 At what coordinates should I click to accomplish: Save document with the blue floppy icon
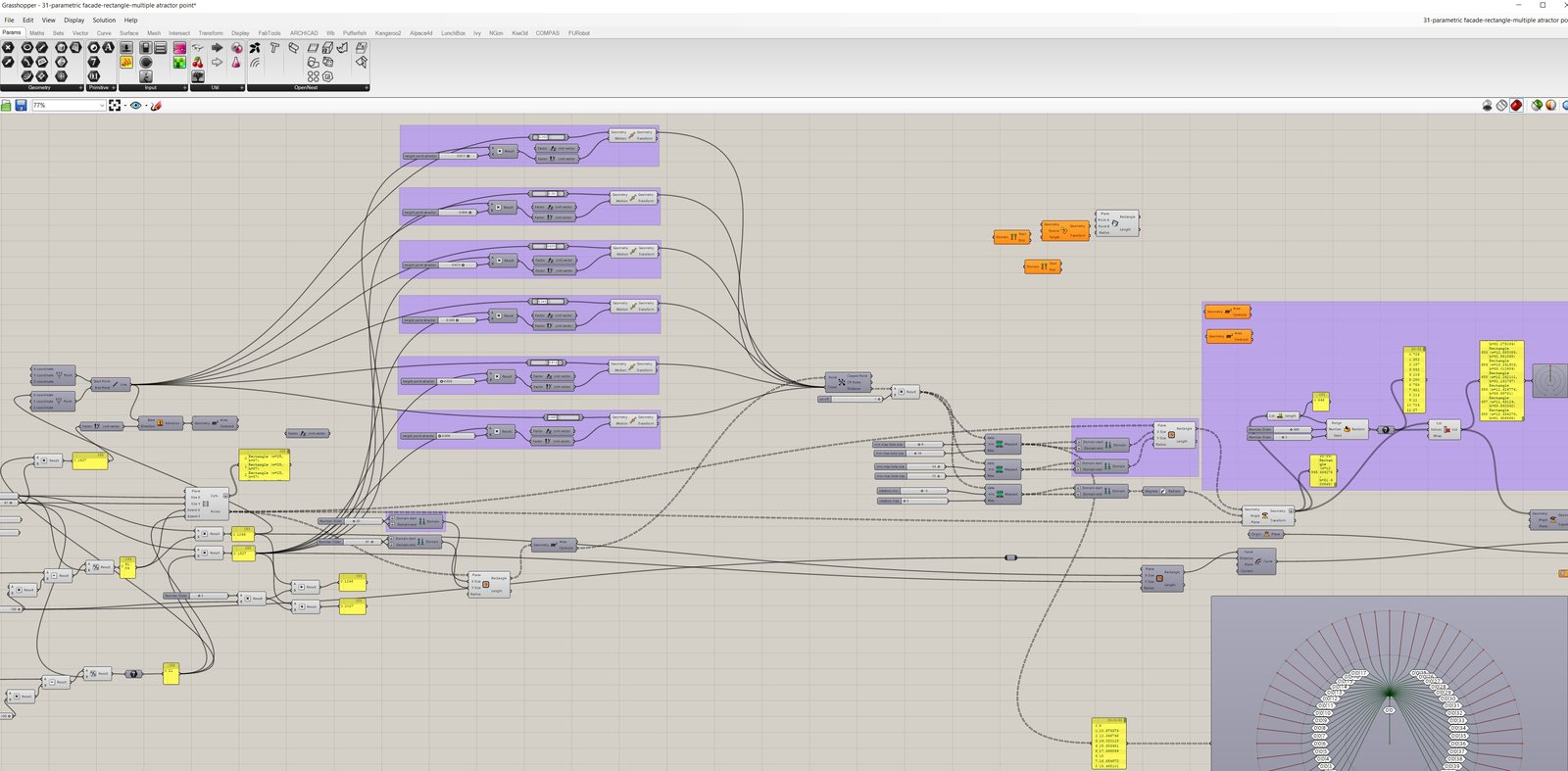[21, 105]
